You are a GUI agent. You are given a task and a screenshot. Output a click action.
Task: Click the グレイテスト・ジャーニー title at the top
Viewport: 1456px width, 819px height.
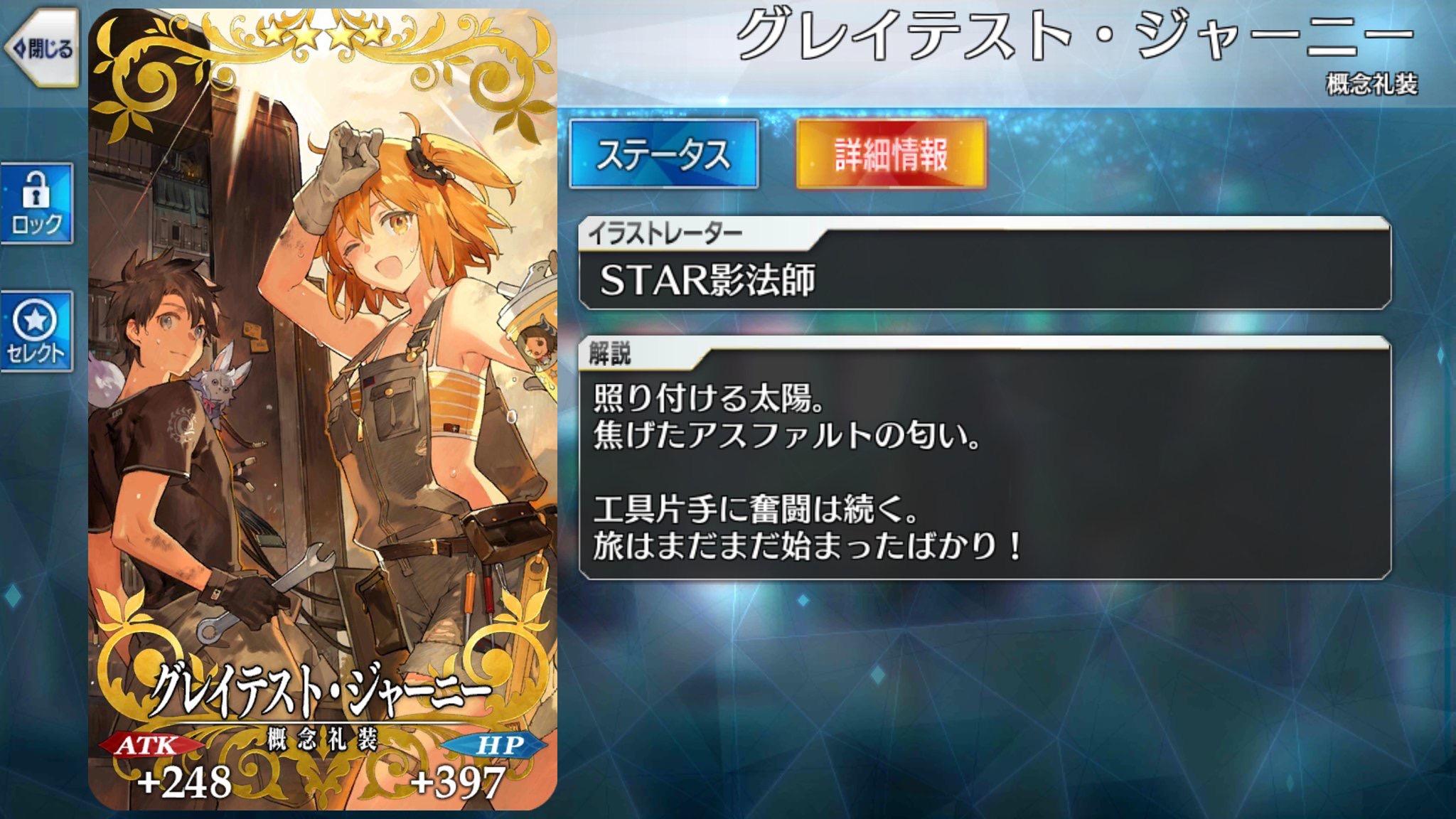[1075, 36]
